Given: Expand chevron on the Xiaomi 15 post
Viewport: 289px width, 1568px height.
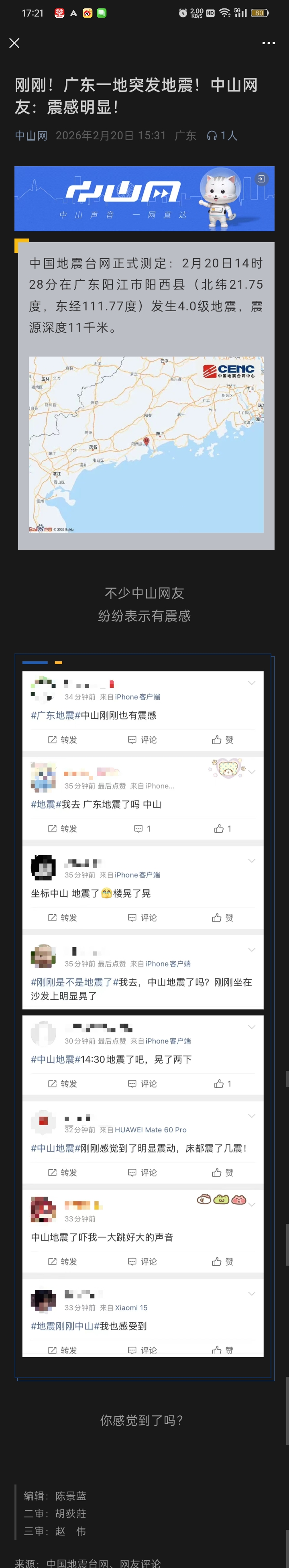Looking at the screenshot, I should pos(251,1293).
